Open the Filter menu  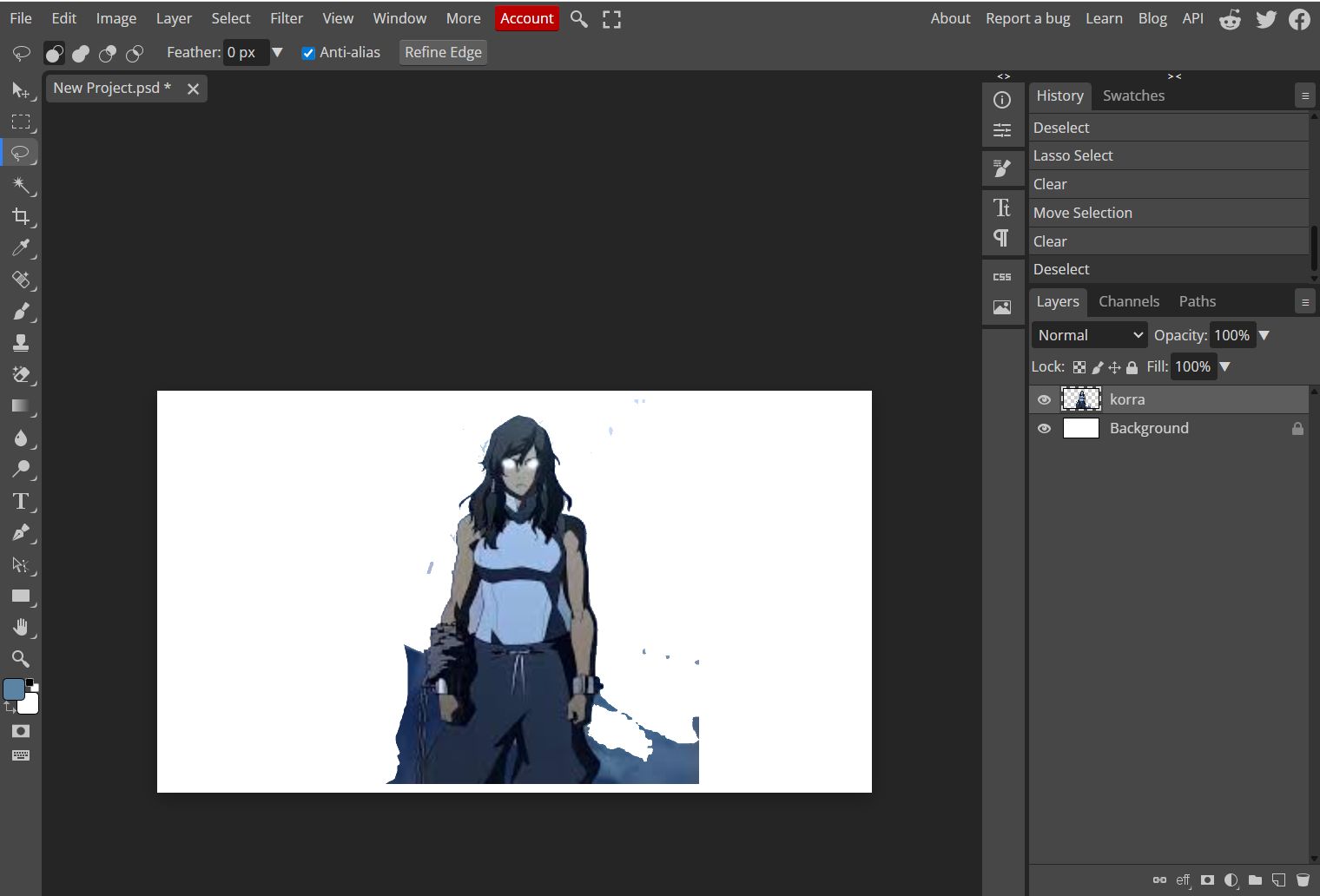(287, 17)
